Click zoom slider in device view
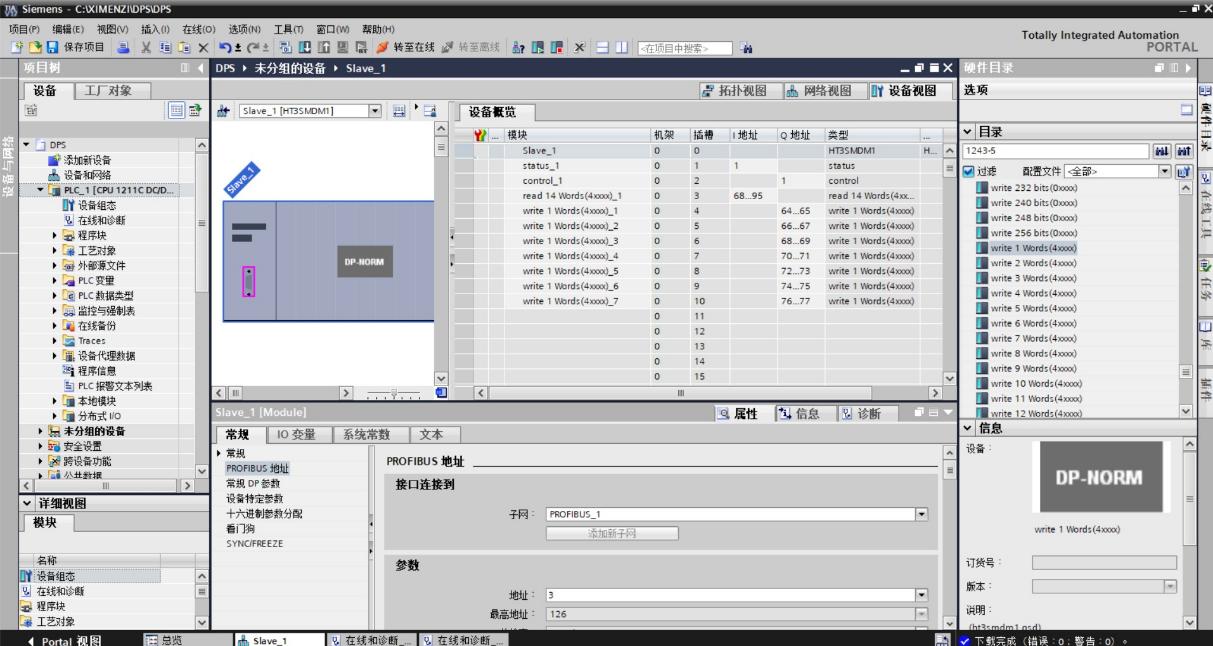This screenshot has height=646, width=1213. point(395,392)
